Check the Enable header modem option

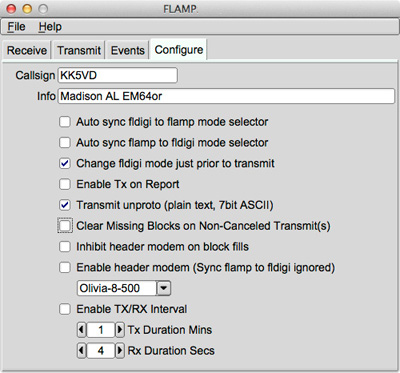tap(65, 267)
